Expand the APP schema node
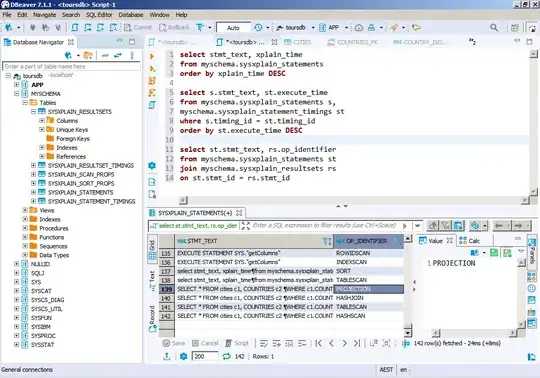The image size is (540, 378). [x=16, y=84]
